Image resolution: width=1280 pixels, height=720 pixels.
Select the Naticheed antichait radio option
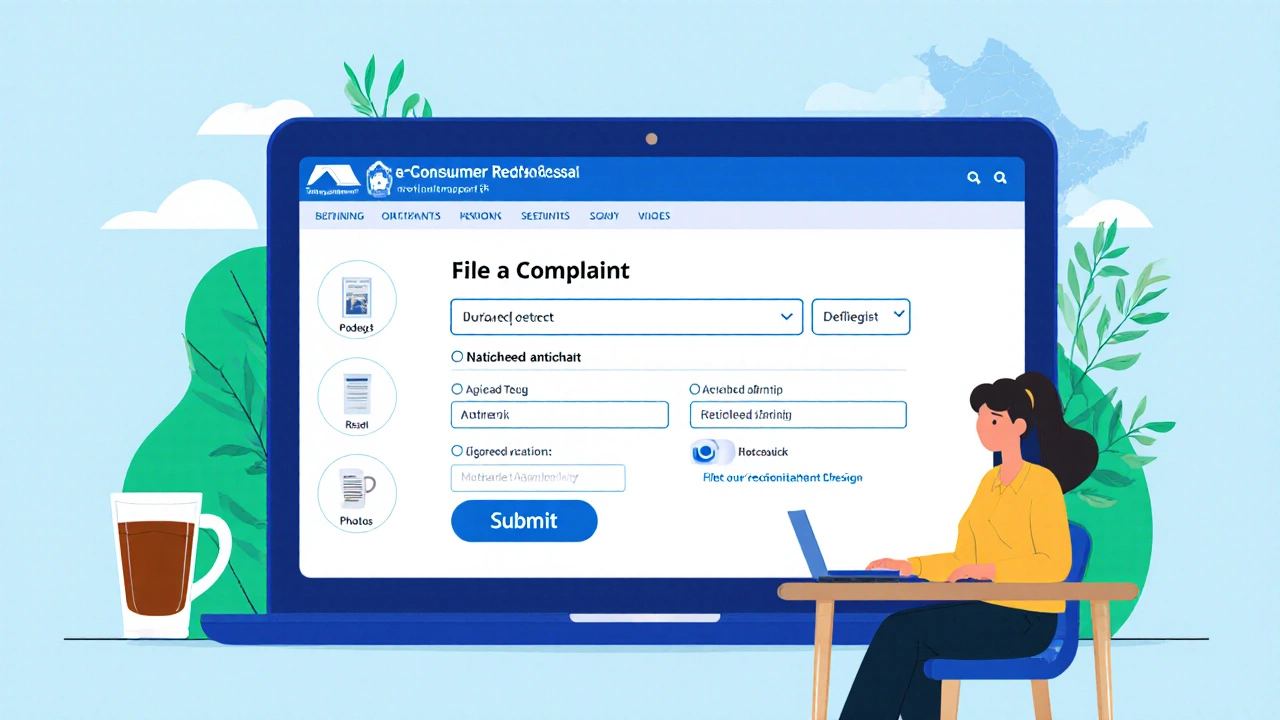click(457, 356)
